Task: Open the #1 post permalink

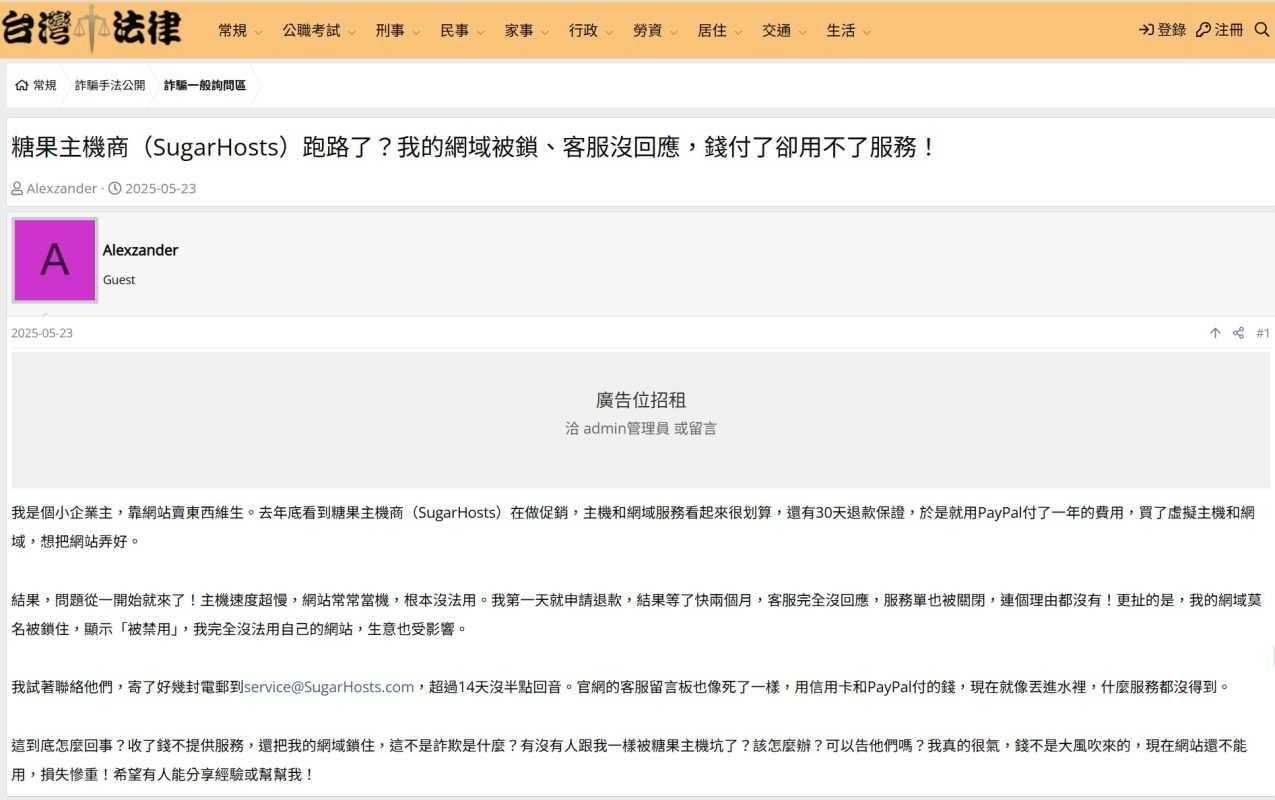Action: (x=1263, y=333)
